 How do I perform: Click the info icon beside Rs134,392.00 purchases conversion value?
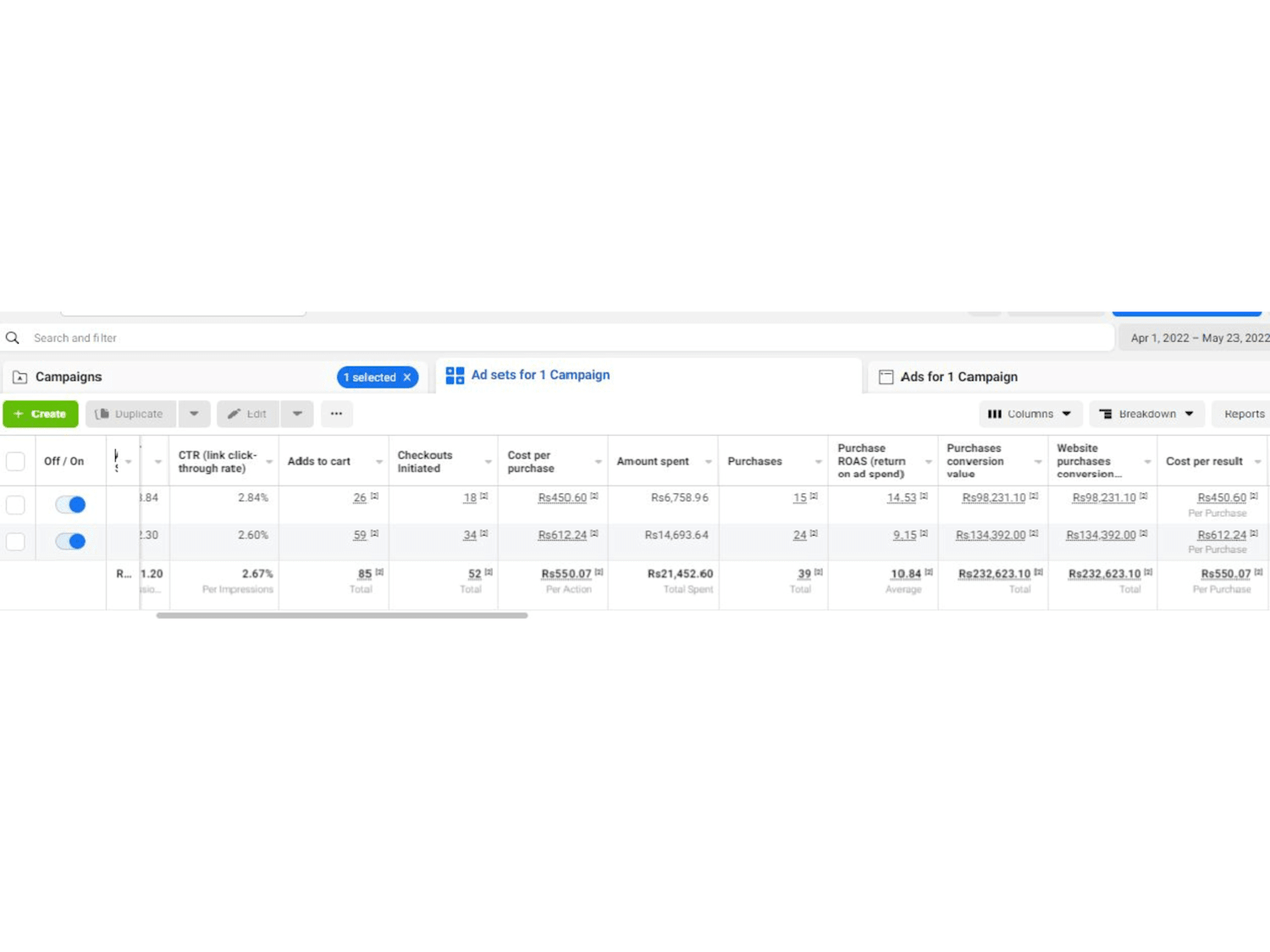tap(1034, 533)
